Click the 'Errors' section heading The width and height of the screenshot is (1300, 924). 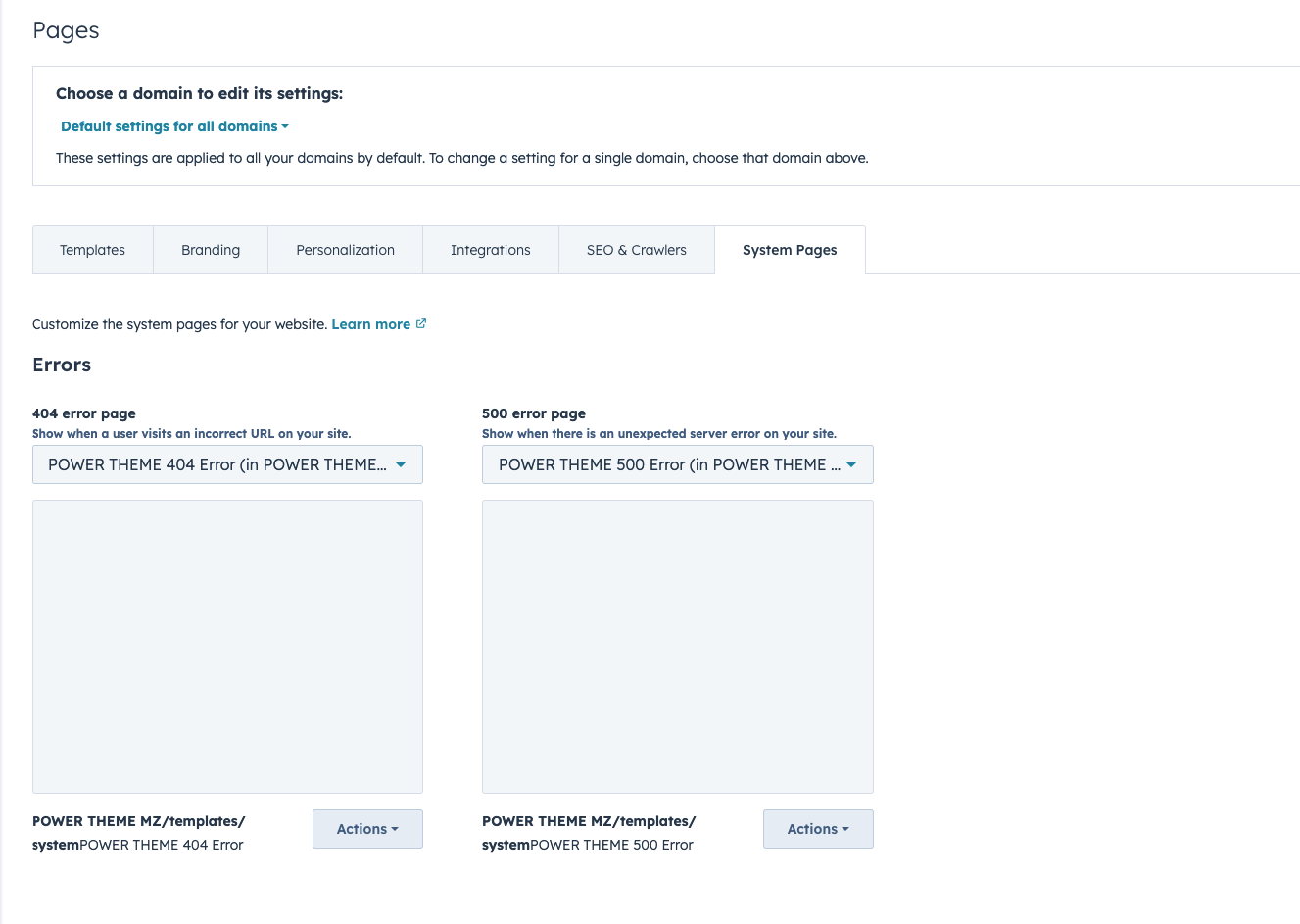tap(62, 365)
